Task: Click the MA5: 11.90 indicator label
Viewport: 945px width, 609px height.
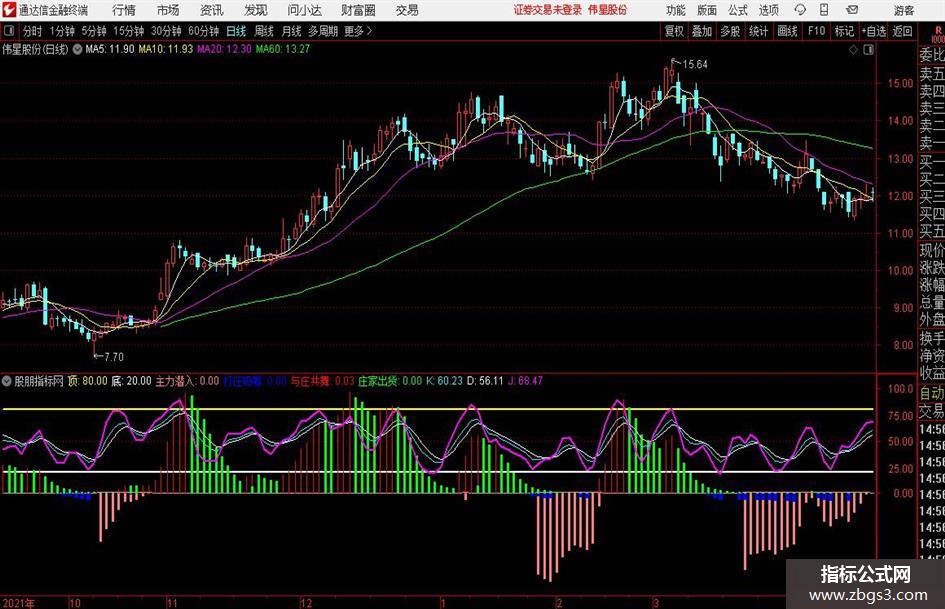Action: 110,49
